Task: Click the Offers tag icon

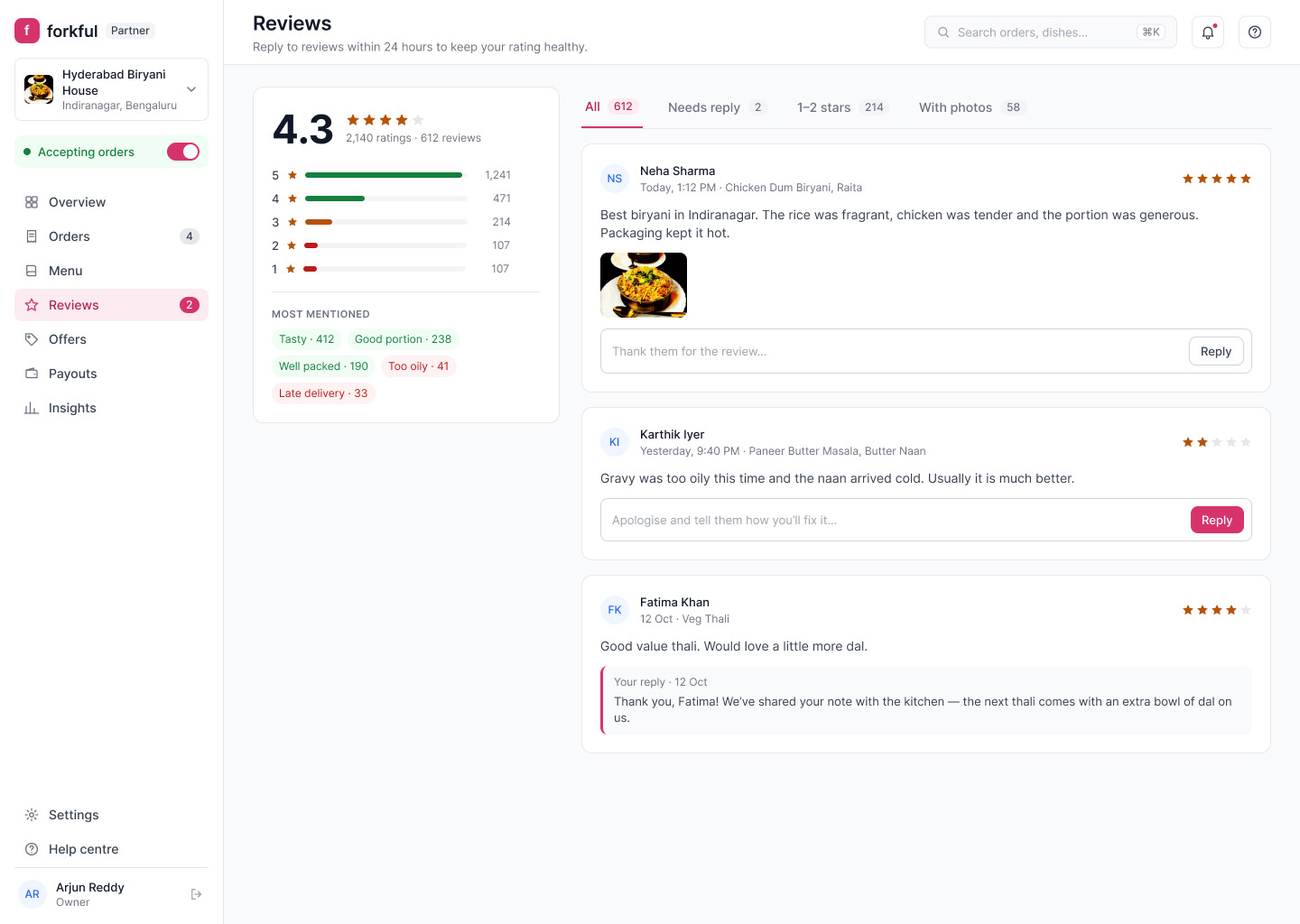Action: [32, 339]
